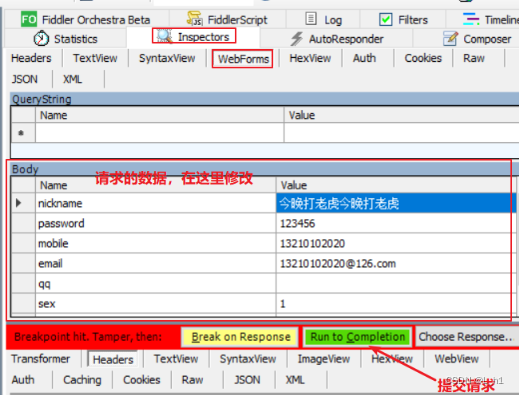This screenshot has height=395, width=519.
Task: Select the WebForms inspector tab
Action: pyautogui.click(x=243, y=59)
